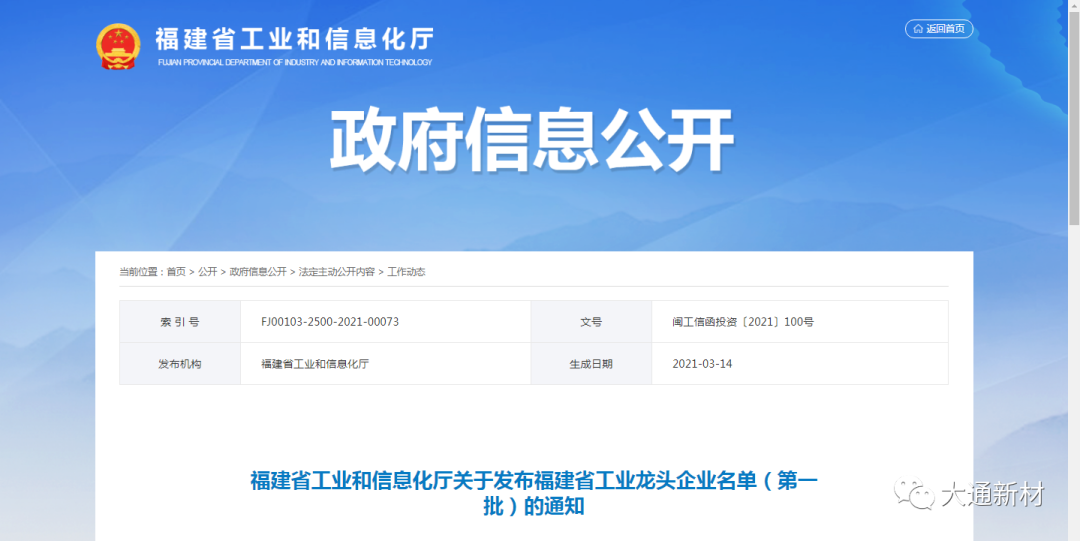Screen dimensions: 1080x541
Task: Select the 工作动态 breadcrumb item
Action: [407, 272]
